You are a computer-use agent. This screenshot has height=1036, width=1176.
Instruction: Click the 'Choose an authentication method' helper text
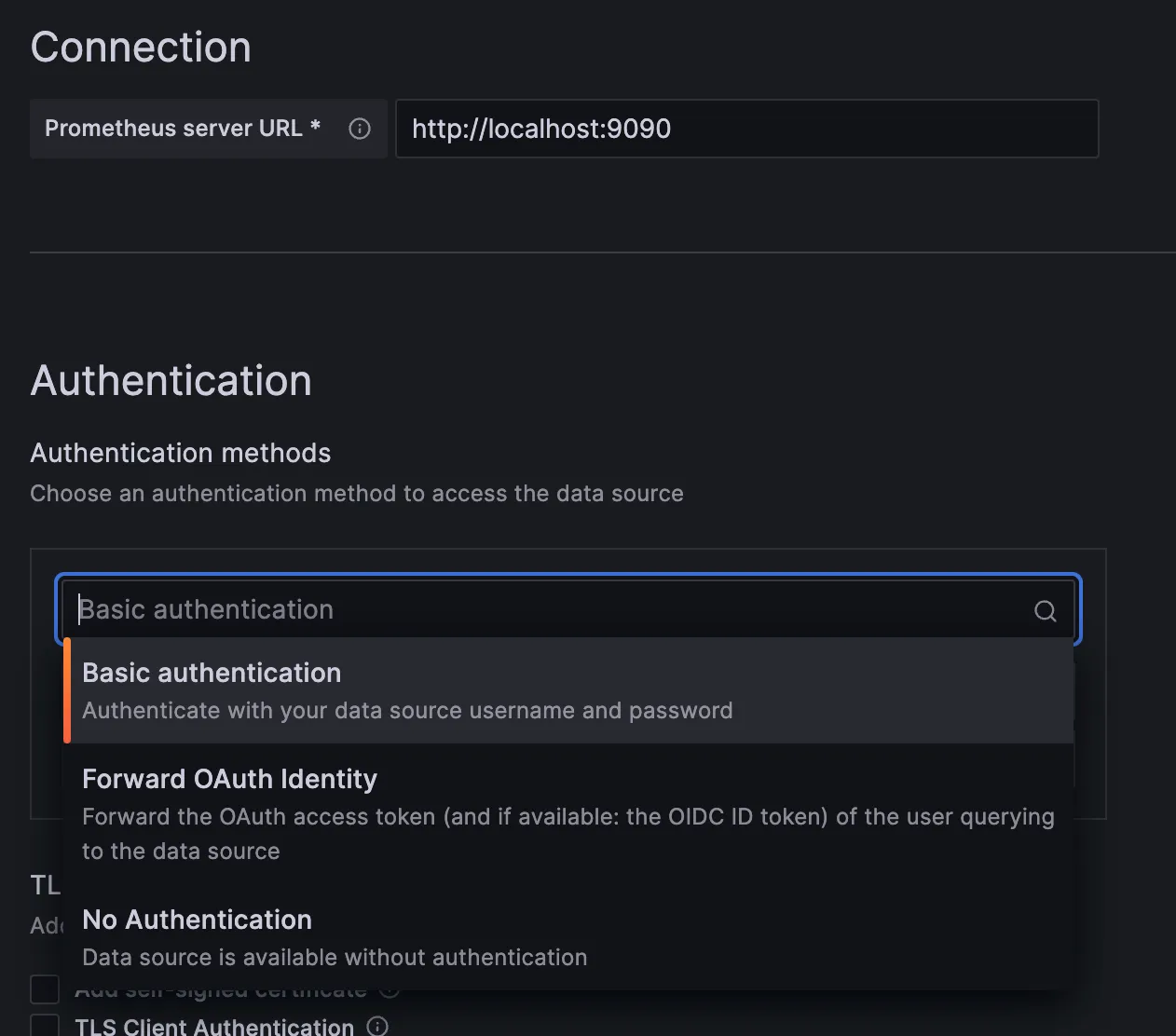[x=356, y=494]
